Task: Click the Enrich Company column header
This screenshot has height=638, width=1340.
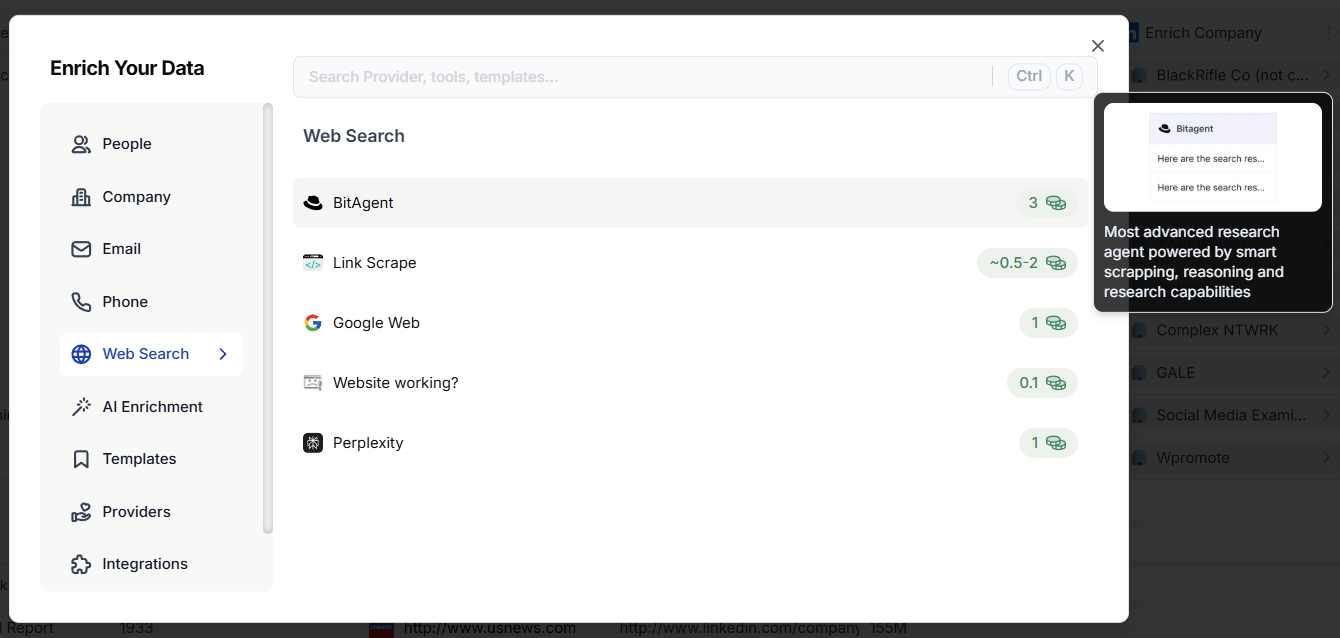Action: tap(1203, 33)
